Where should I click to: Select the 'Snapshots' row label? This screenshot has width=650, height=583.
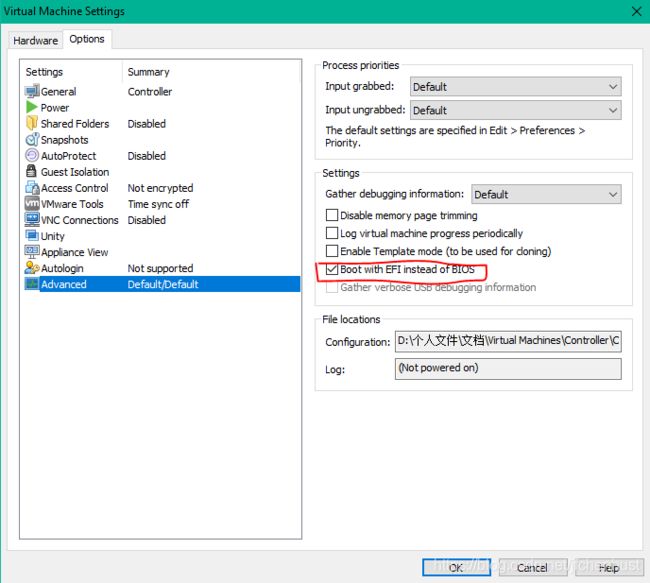click(x=65, y=140)
